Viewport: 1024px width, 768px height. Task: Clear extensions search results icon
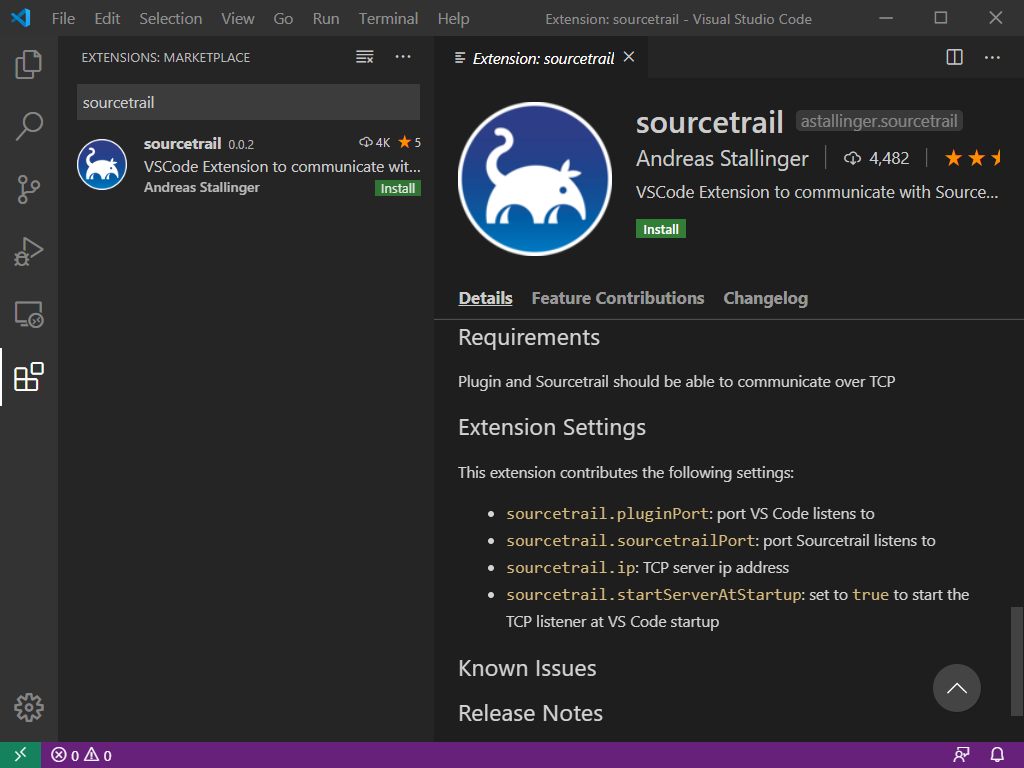pyautogui.click(x=364, y=57)
